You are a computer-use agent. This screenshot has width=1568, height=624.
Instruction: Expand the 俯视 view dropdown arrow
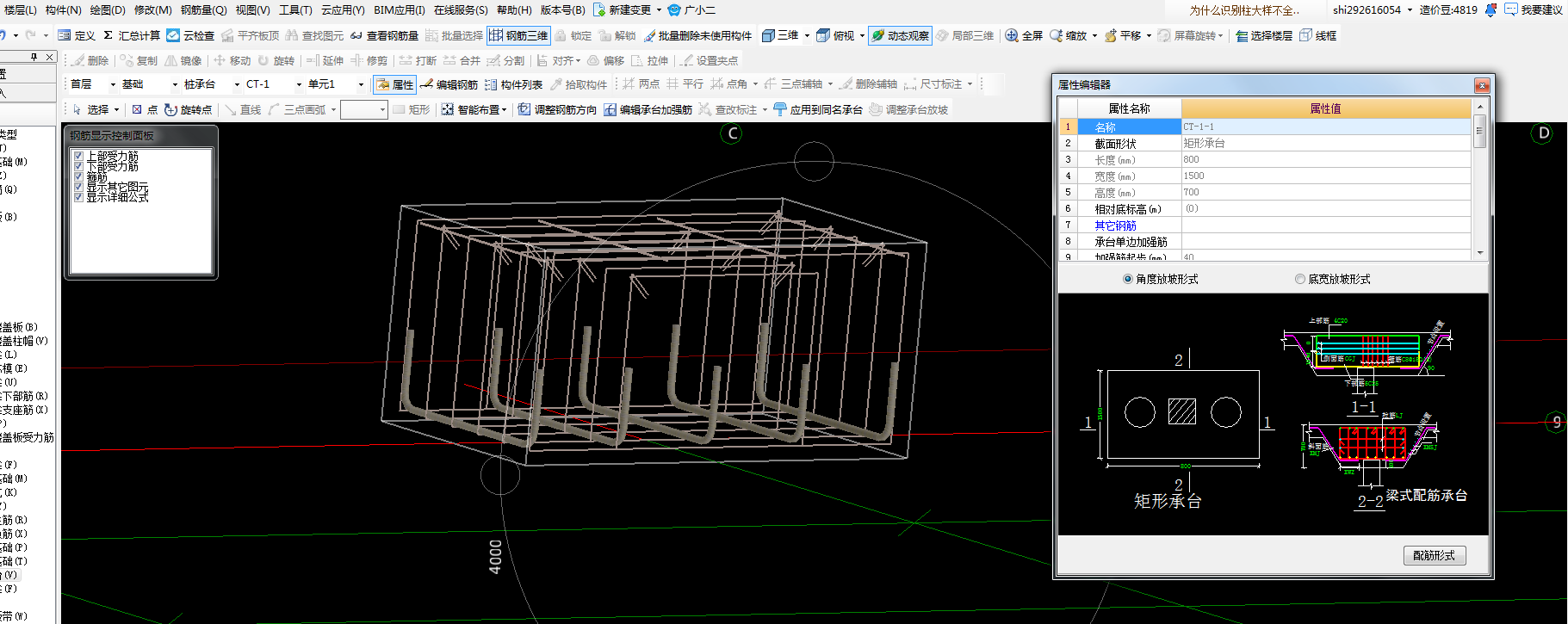click(x=862, y=35)
